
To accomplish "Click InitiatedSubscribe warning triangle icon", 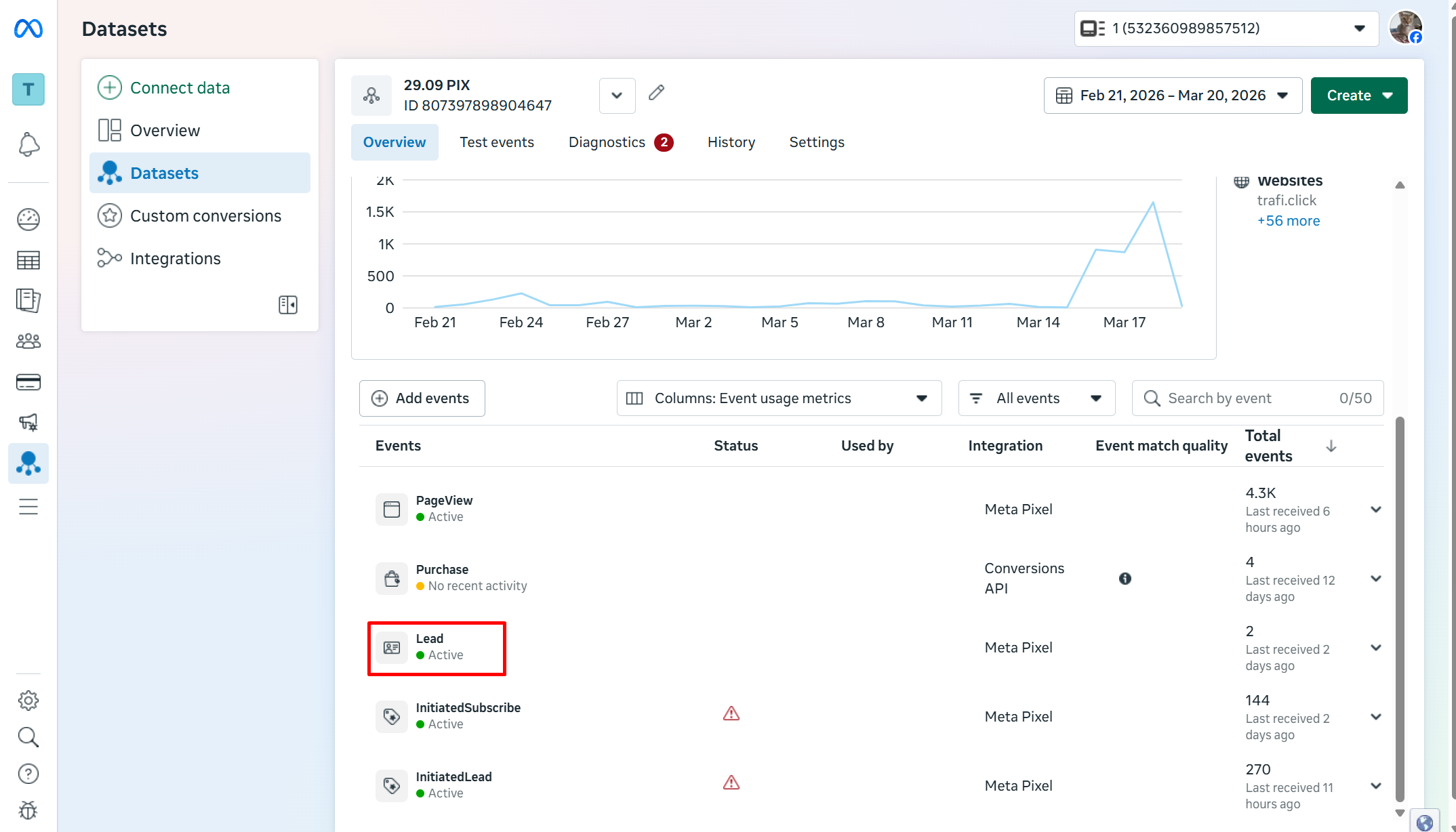I will tap(731, 714).
